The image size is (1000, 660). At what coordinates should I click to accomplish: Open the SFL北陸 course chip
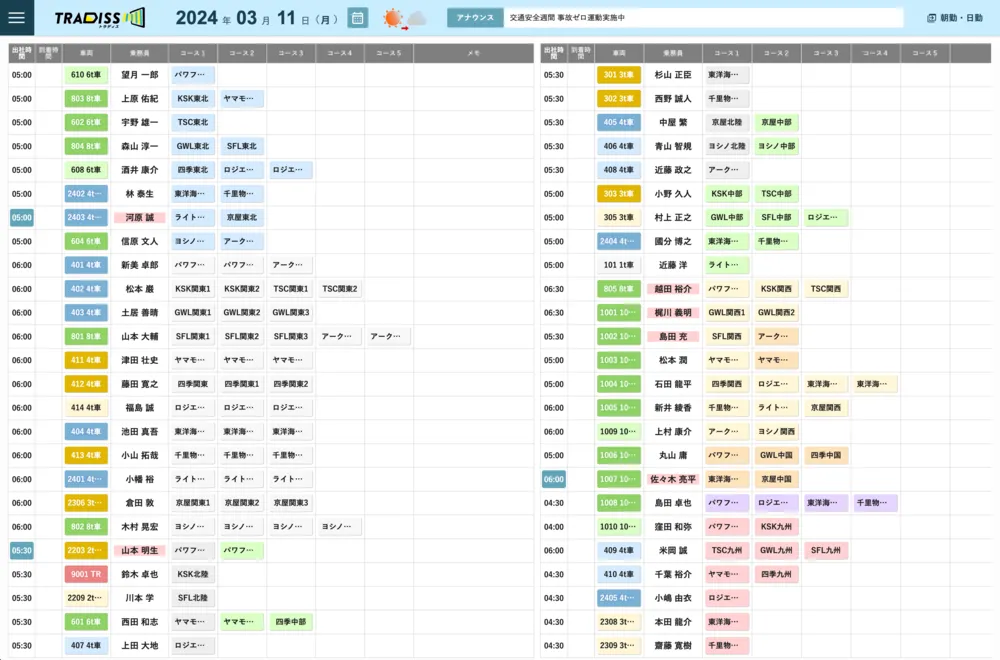click(x=192, y=598)
